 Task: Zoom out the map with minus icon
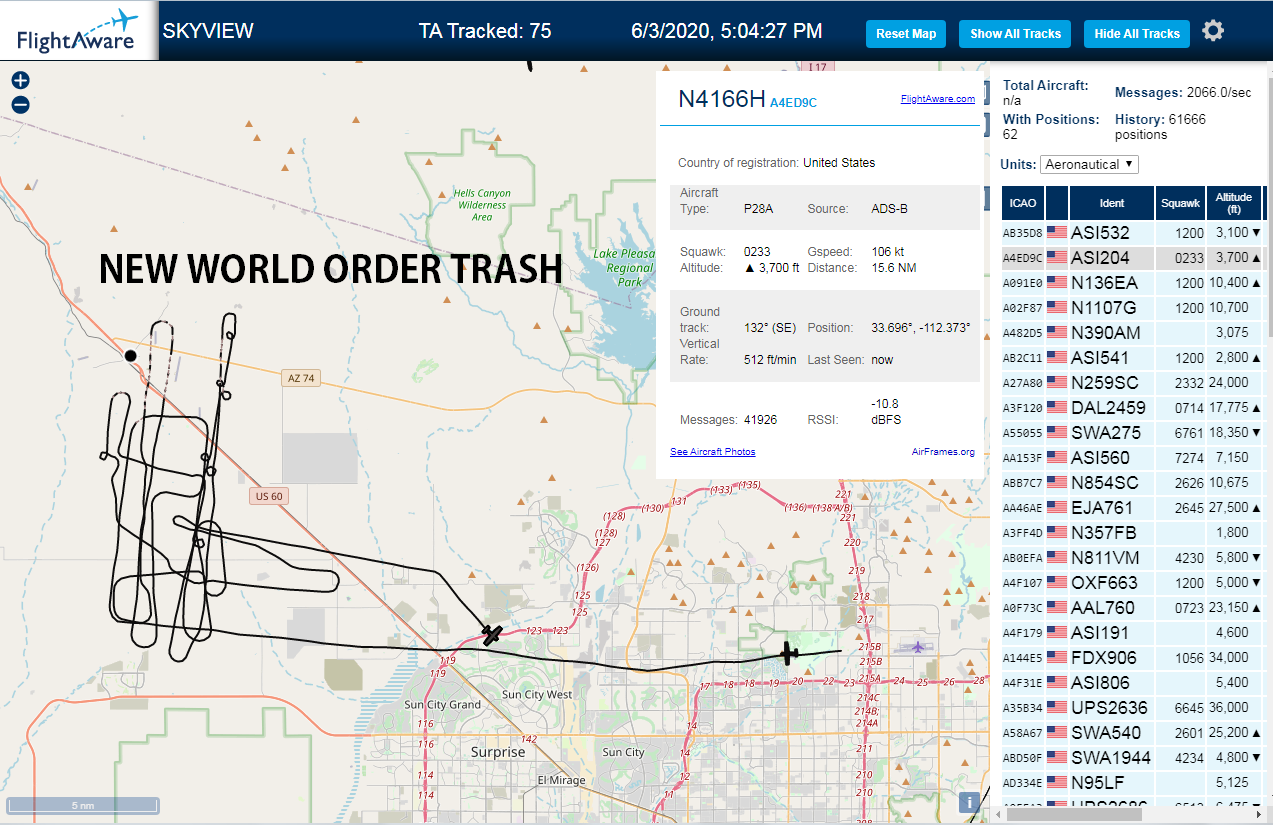20,104
